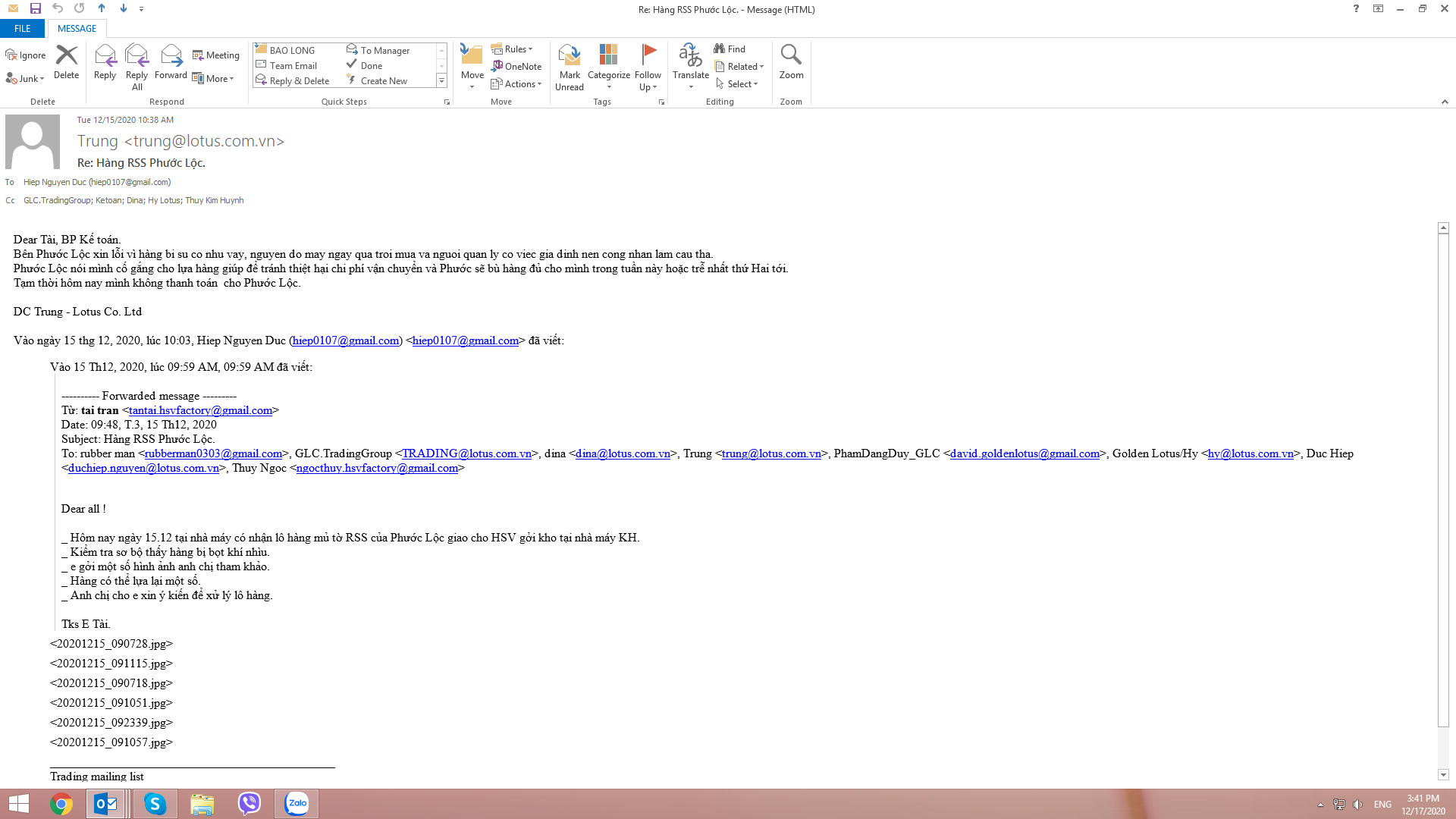1456x819 pixels.
Task: Open the TRADING@lotus.com.vn link
Action: 466,453
